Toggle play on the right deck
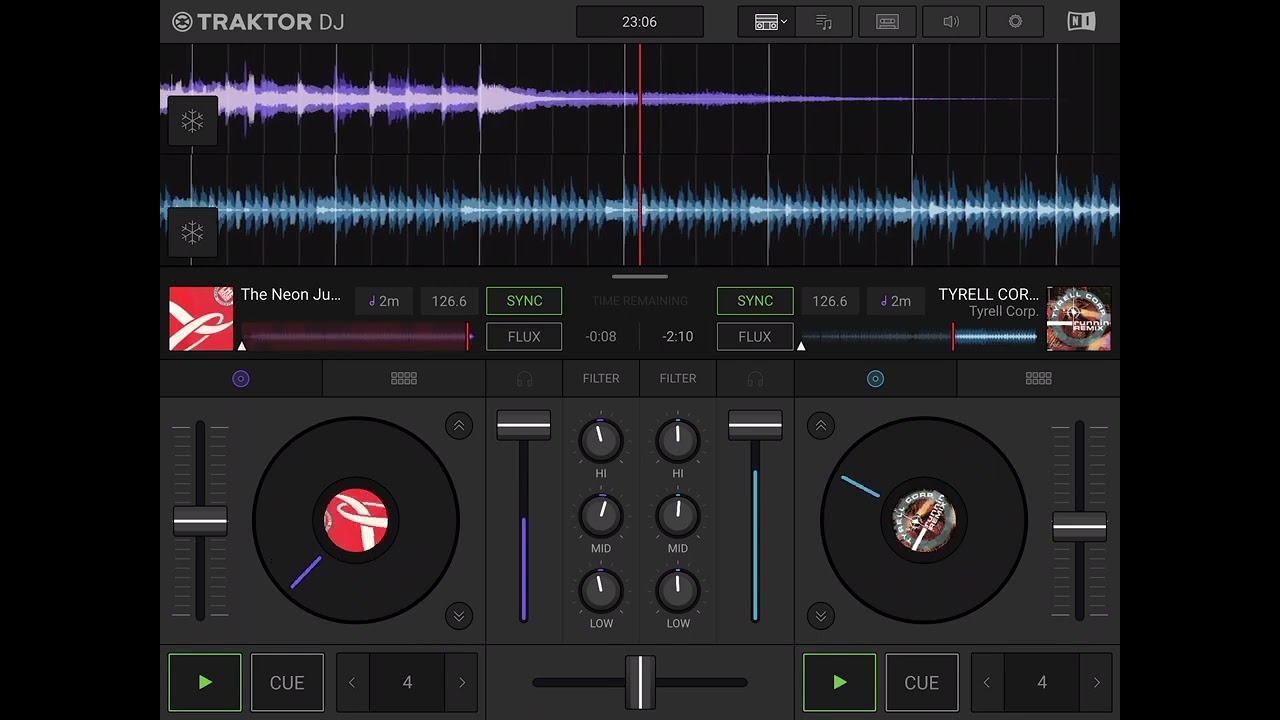This screenshot has height=720, width=1280. [840, 683]
